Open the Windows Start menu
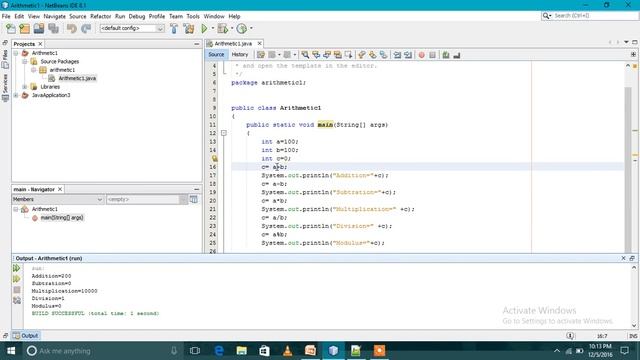This screenshot has width=640, height=360. point(11,351)
